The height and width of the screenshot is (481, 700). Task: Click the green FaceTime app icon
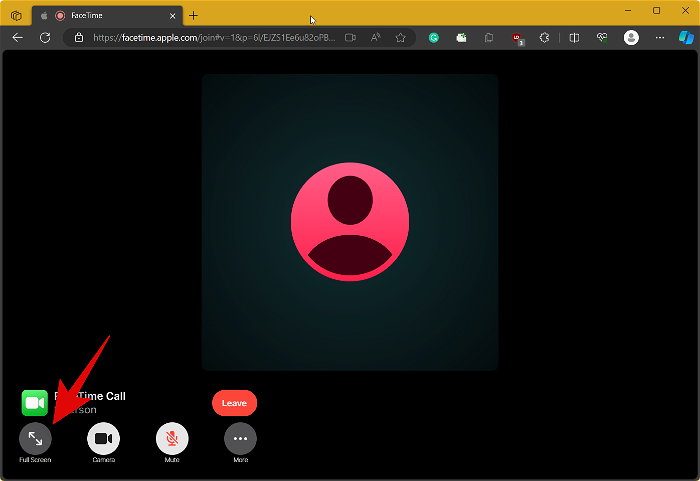35,403
